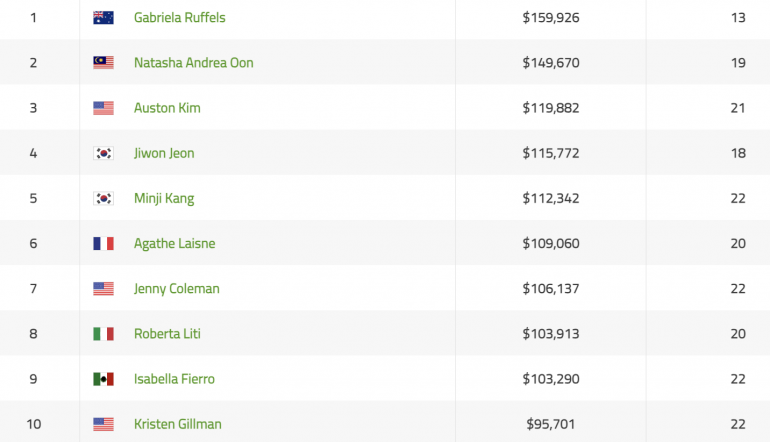Image resolution: width=770 pixels, height=442 pixels.
Task: Select the Jiwon Jeon name link
Action: tap(164, 153)
